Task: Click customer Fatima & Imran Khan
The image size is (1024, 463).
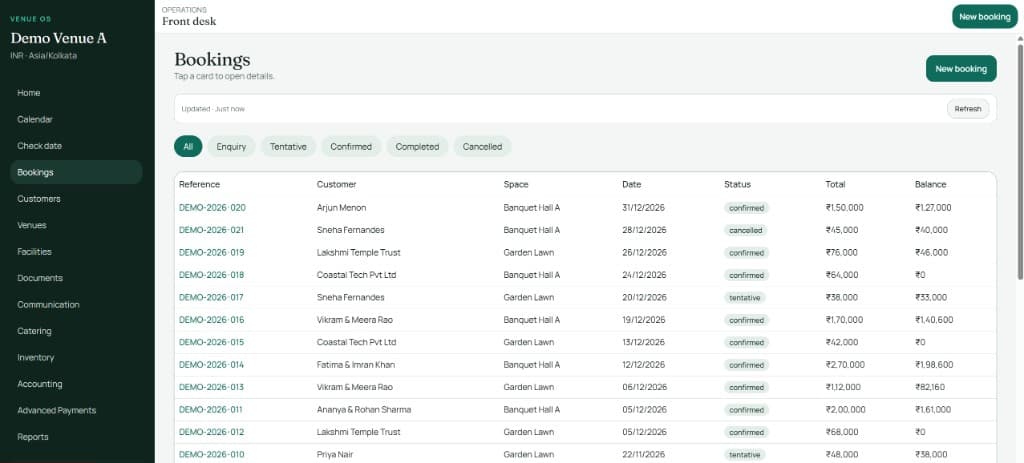Action: click(356, 364)
